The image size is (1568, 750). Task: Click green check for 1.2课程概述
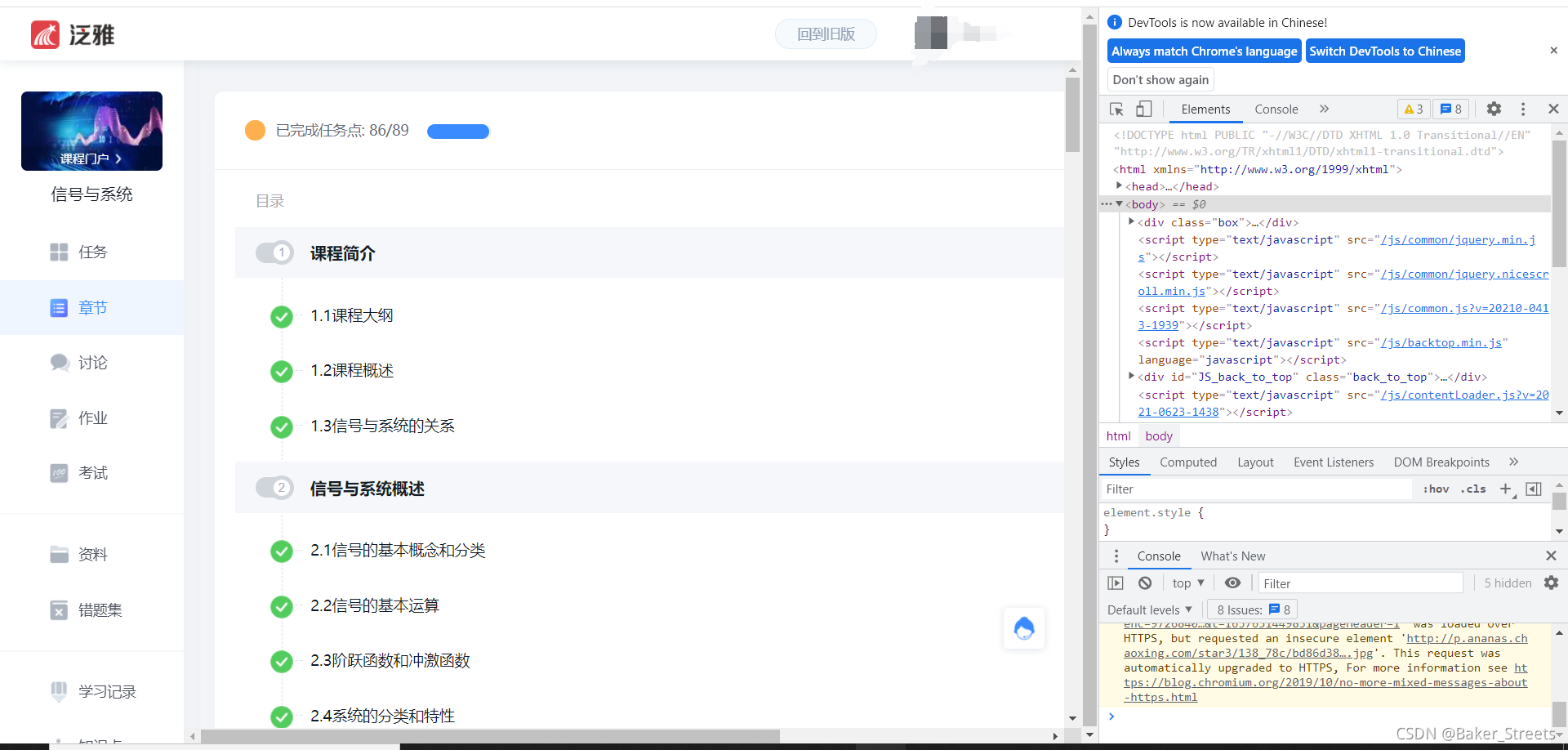282,372
